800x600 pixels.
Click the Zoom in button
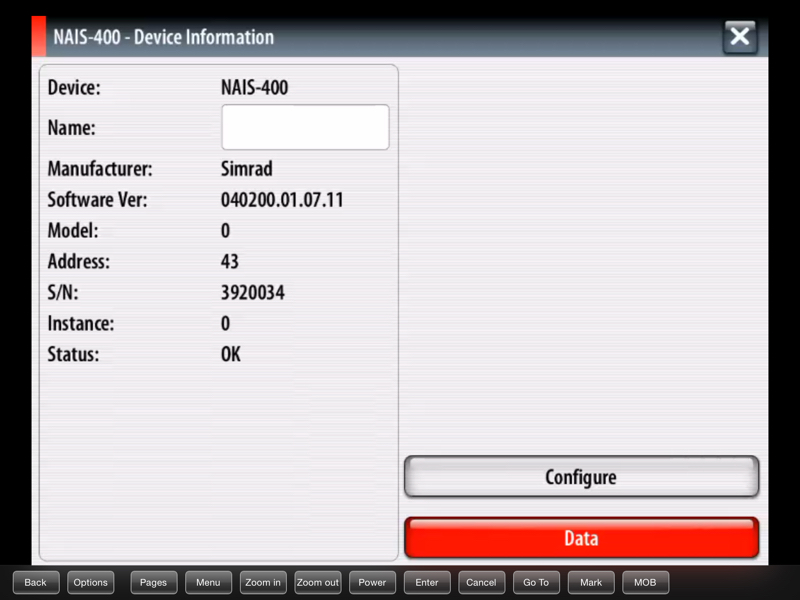click(263, 582)
